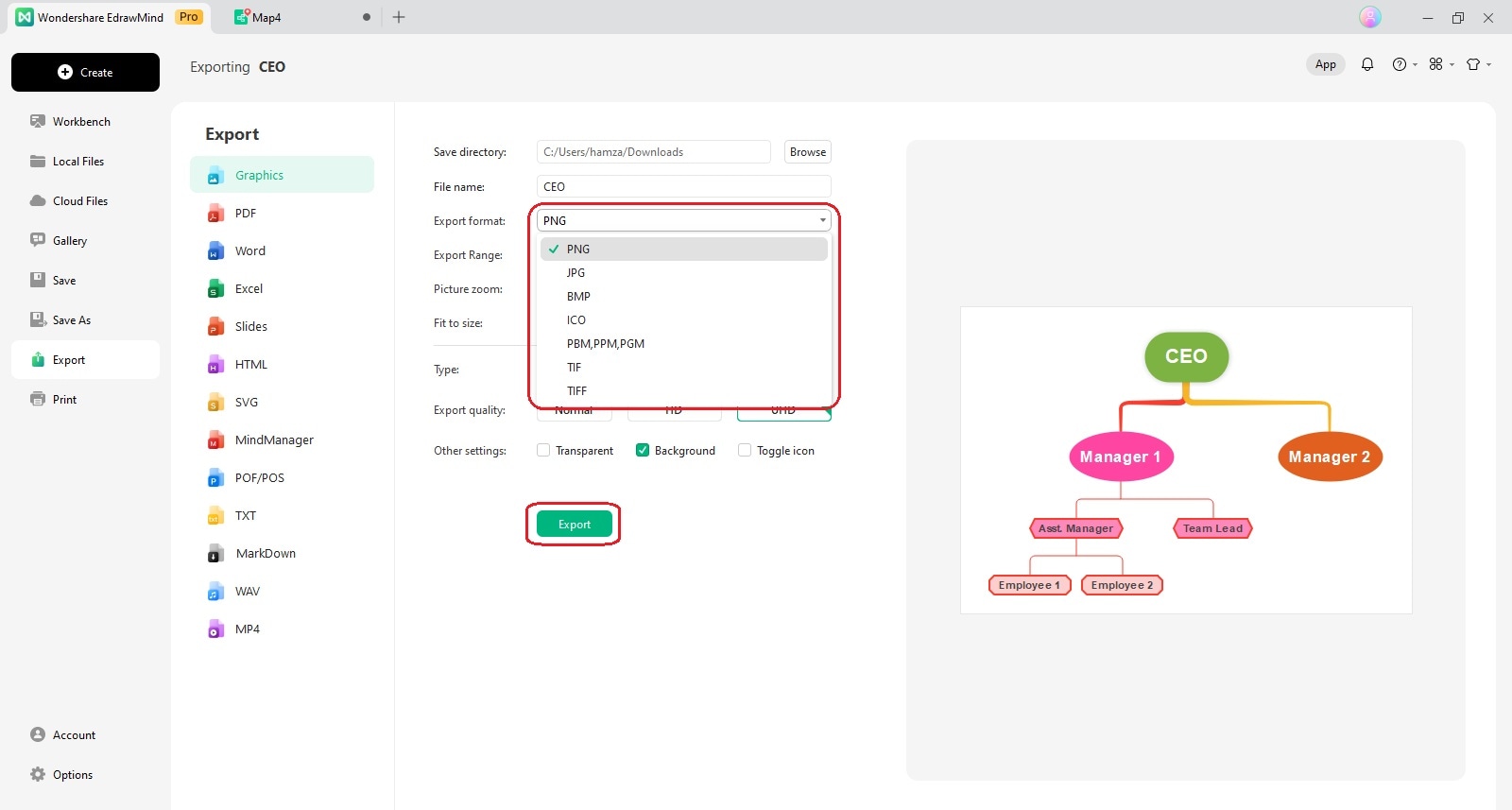Click the Create button
Screen dimensions: 1512x810
tap(85, 72)
